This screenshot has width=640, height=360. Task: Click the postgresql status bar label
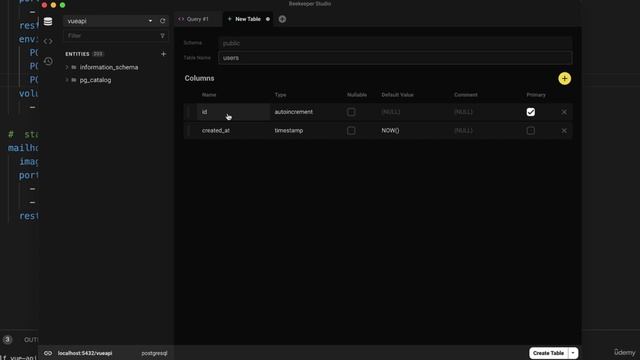click(x=154, y=353)
